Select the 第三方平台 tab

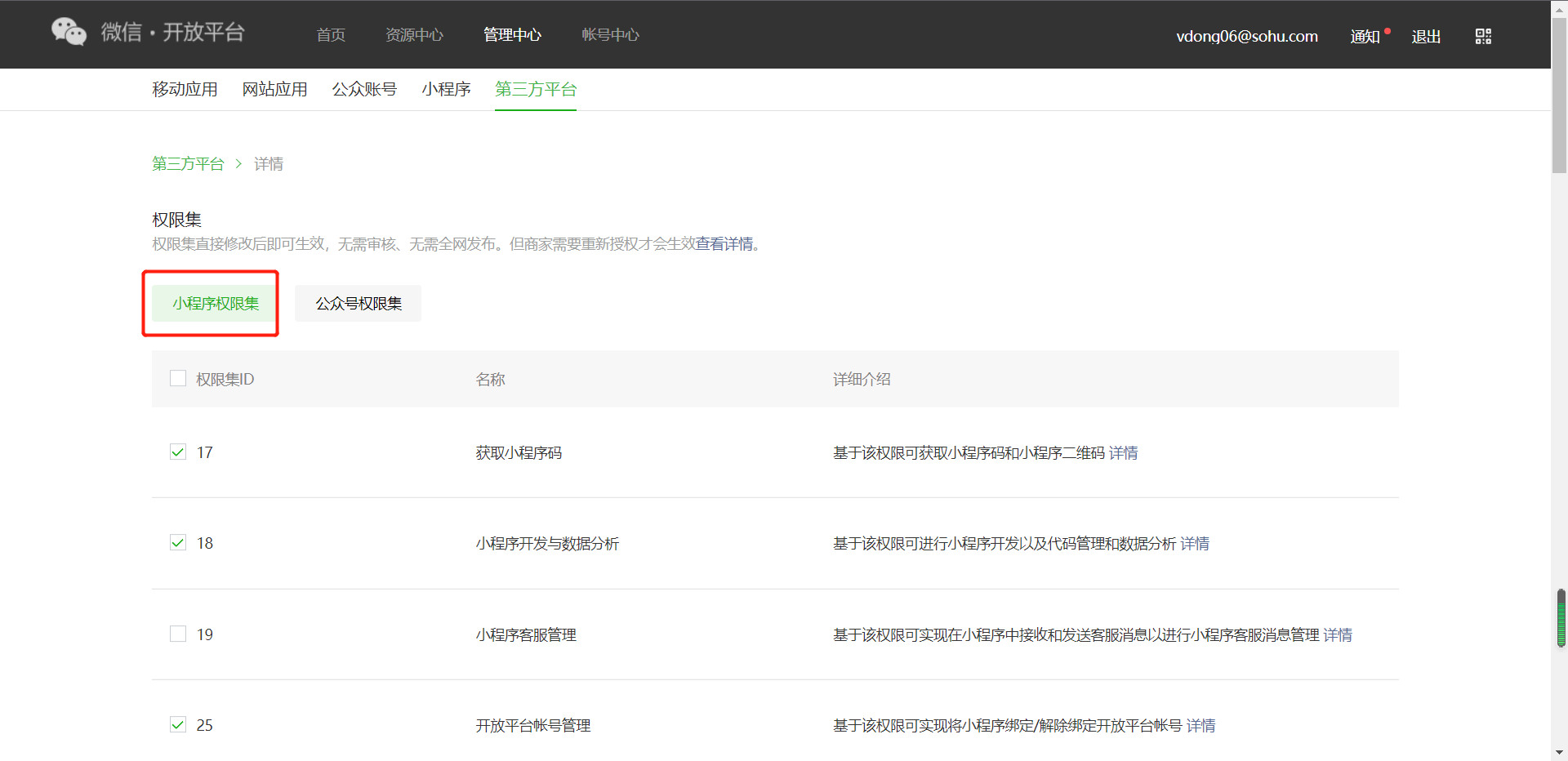[536, 89]
